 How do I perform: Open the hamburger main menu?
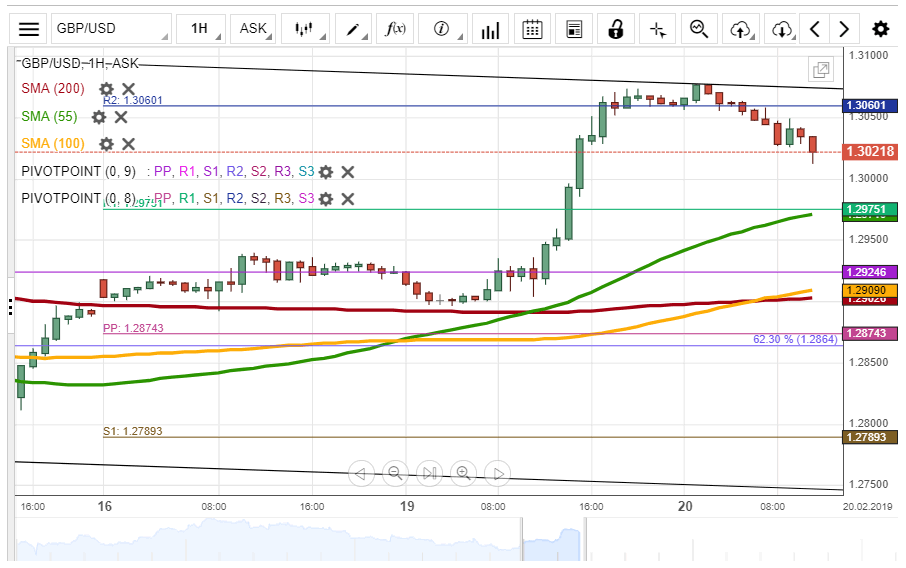pos(30,29)
